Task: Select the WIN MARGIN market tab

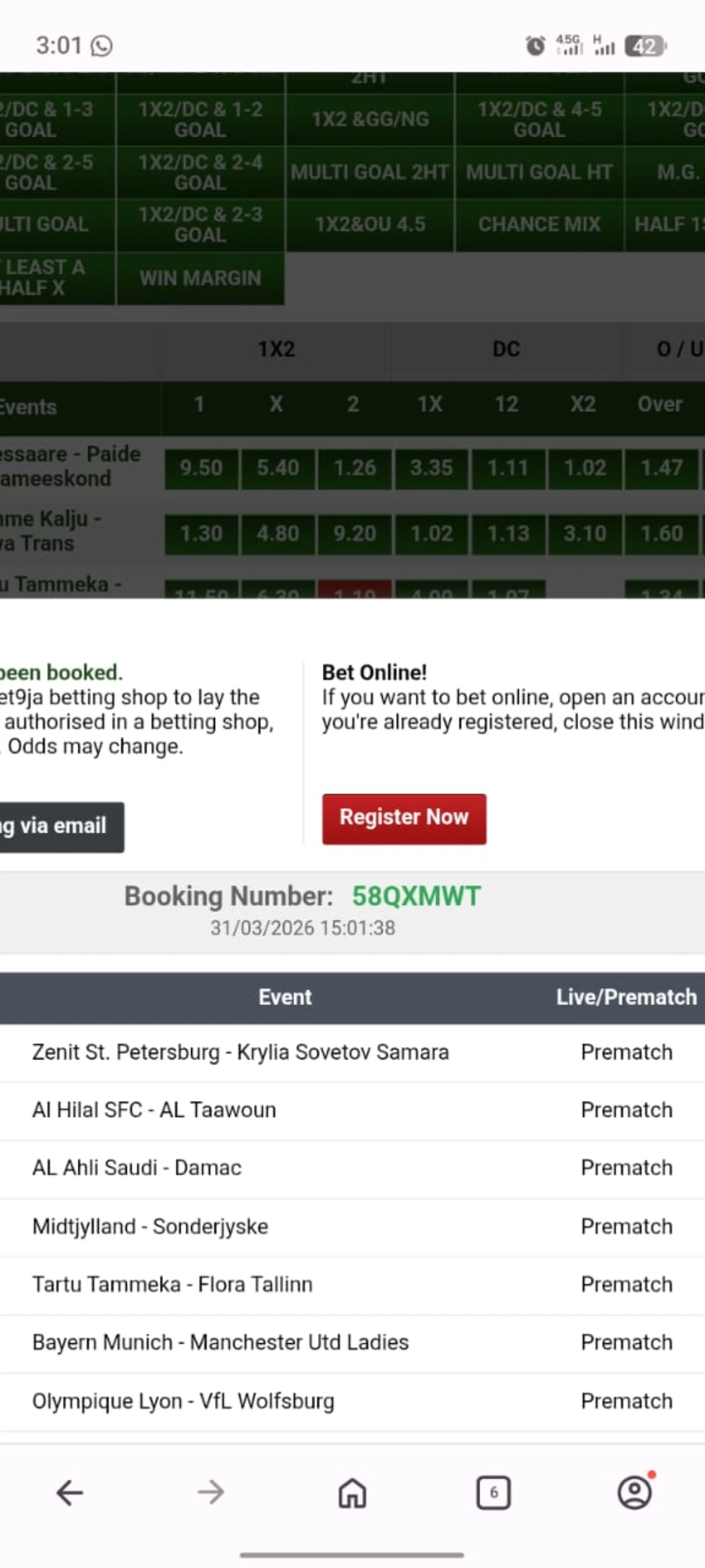Action: pyautogui.click(x=200, y=278)
